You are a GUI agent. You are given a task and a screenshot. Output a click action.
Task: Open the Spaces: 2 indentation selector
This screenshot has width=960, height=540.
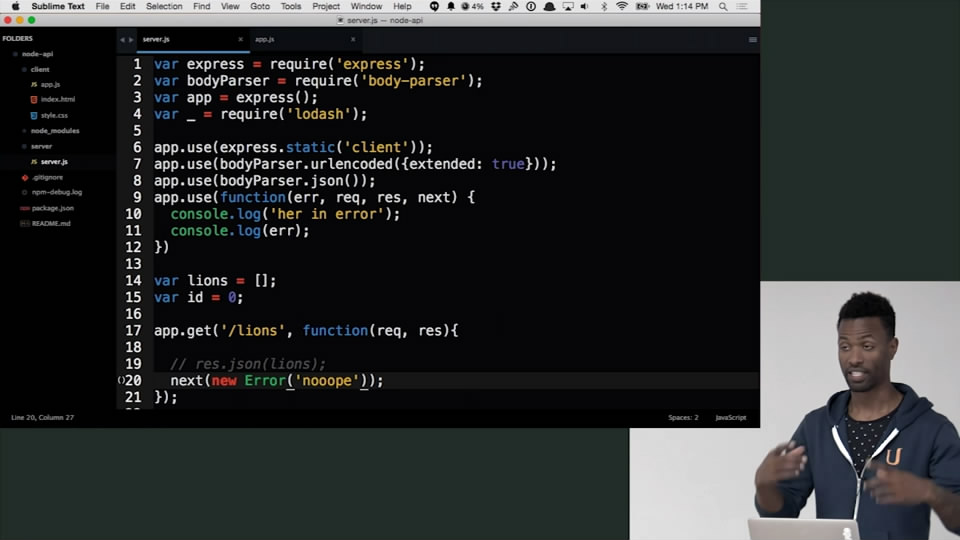tap(683, 418)
